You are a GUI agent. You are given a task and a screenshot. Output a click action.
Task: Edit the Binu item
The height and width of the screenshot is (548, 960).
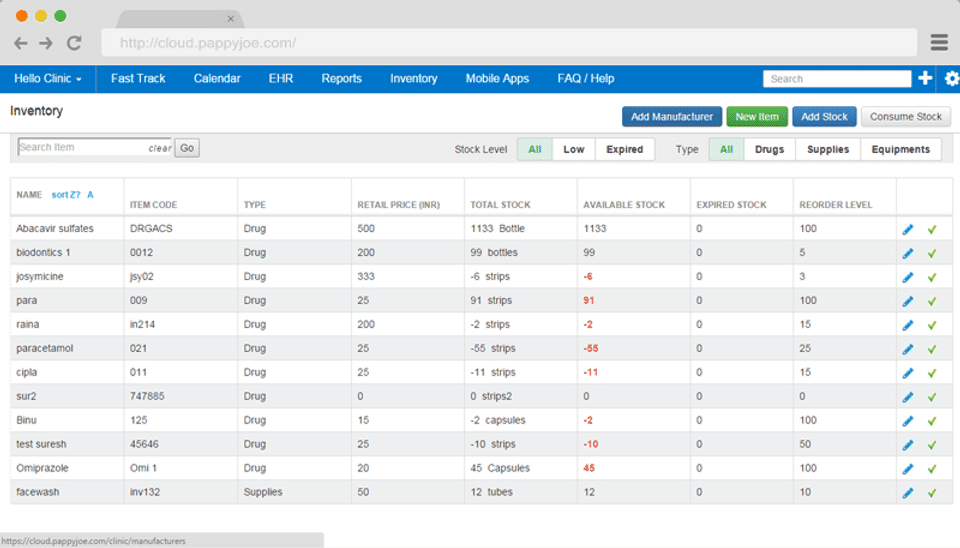click(907, 421)
